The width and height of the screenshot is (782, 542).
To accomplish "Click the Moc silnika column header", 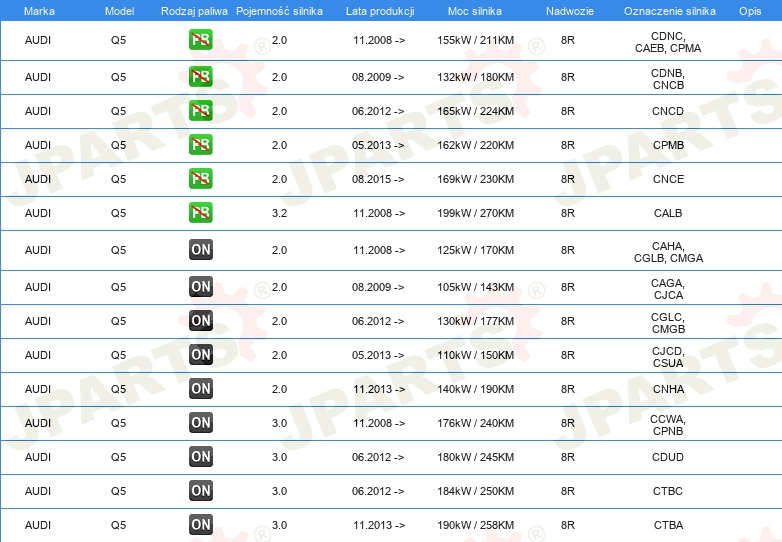I will click(x=475, y=11).
